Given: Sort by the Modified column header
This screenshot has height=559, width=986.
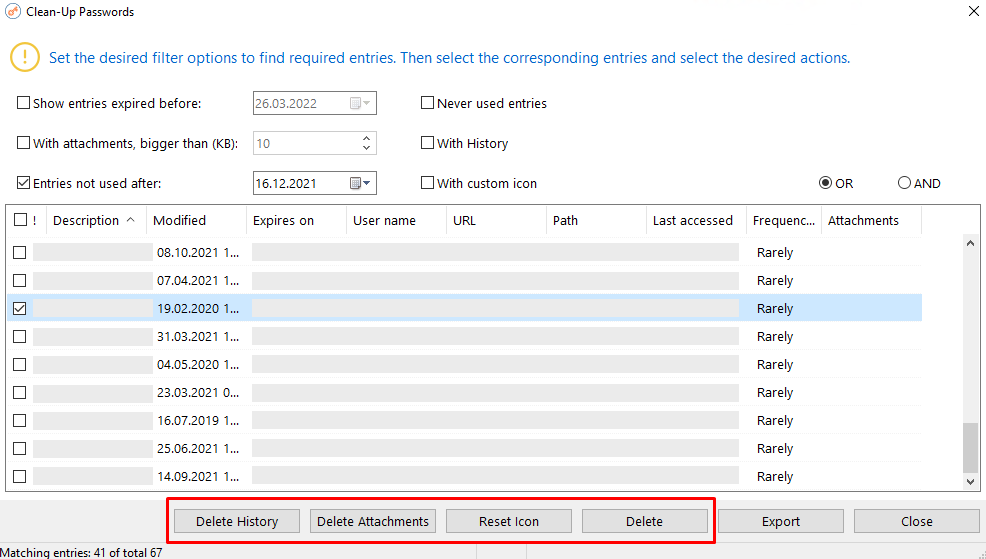Looking at the screenshot, I should pyautogui.click(x=196, y=220).
